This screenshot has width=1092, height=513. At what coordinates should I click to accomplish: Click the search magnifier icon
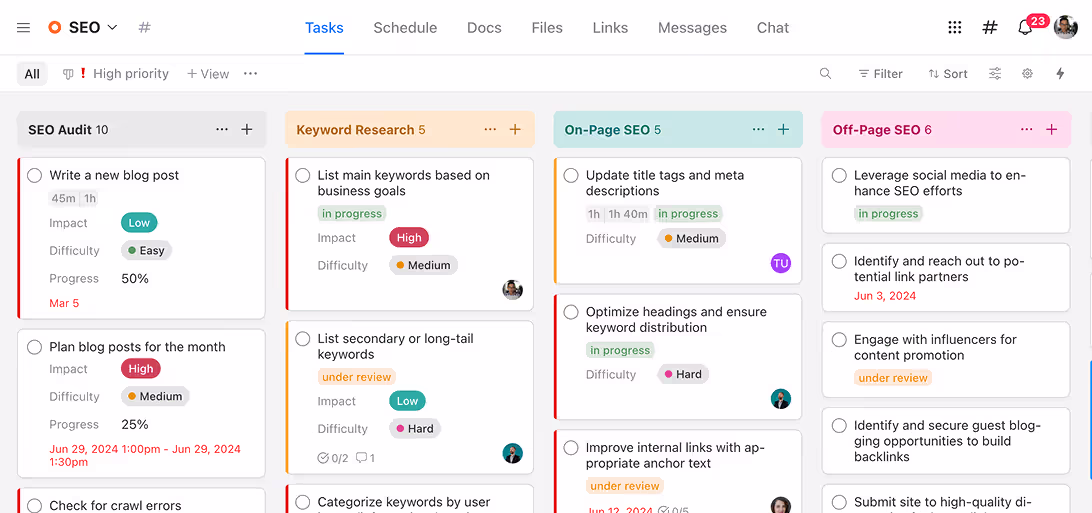pyautogui.click(x=825, y=74)
